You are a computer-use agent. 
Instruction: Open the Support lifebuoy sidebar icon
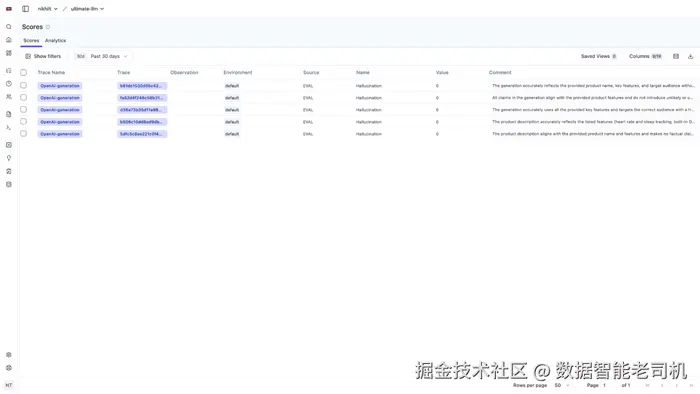(8, 368)
